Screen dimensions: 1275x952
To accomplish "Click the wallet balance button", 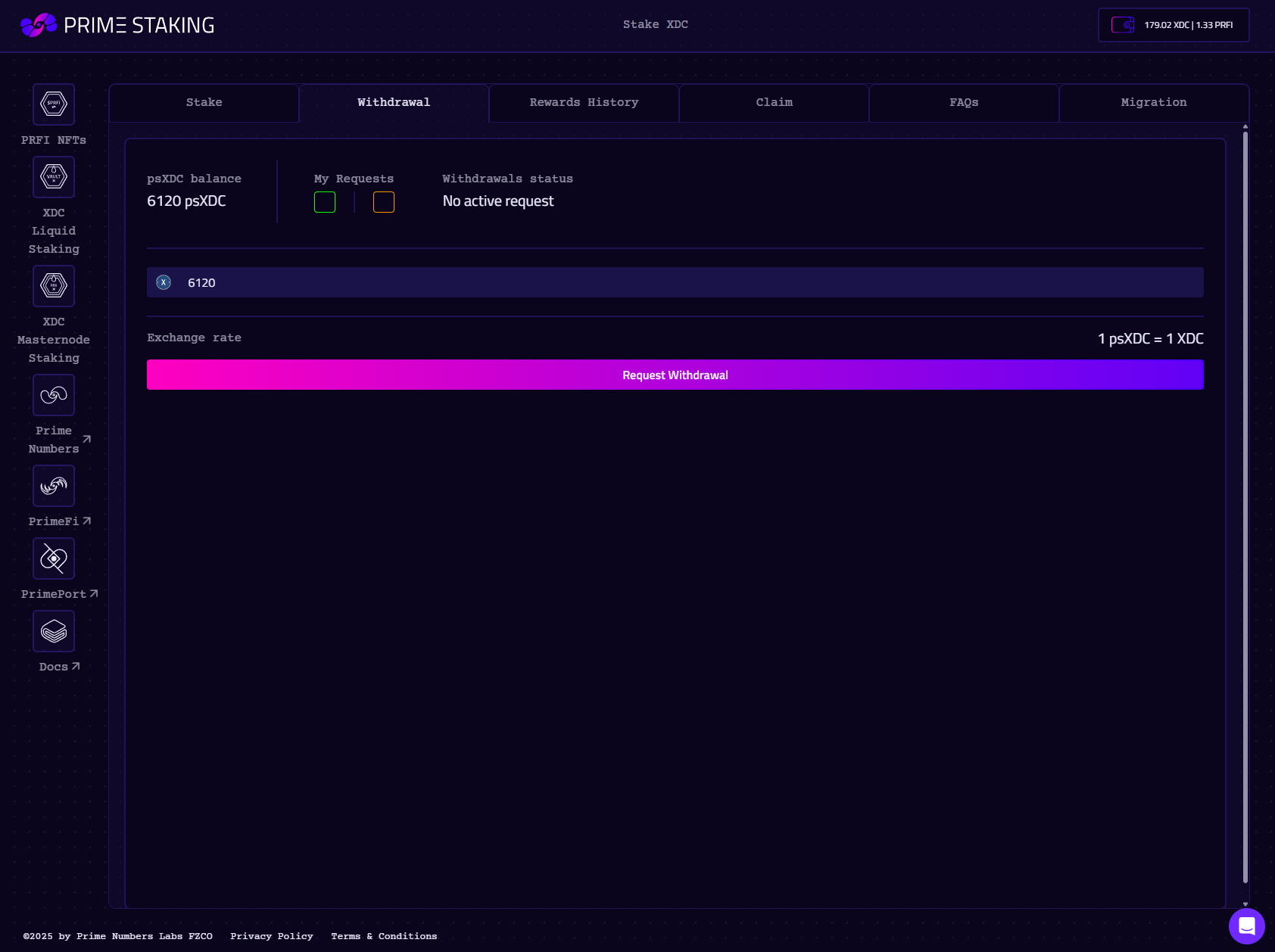I will [x=1174, y=25].
